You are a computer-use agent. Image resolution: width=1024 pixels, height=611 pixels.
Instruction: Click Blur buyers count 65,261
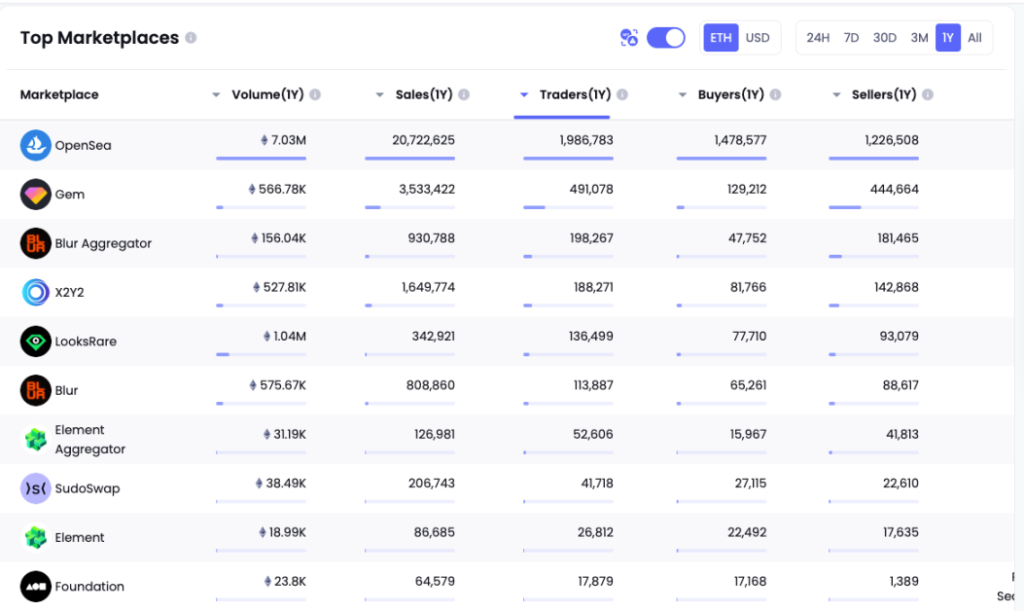(x=748, y=385)
